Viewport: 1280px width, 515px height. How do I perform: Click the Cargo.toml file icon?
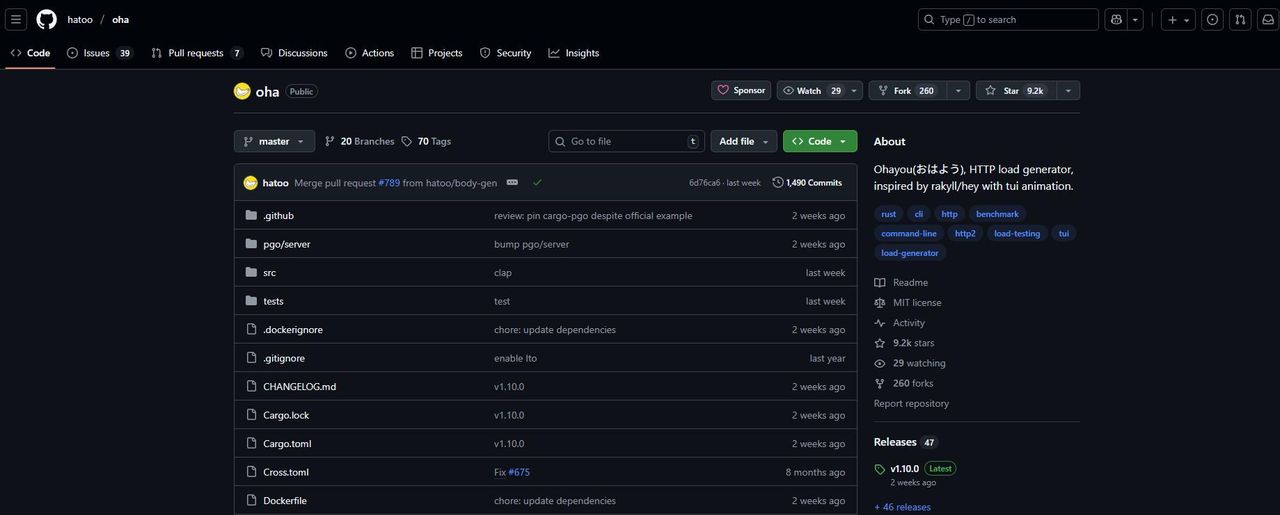[252, 443]
